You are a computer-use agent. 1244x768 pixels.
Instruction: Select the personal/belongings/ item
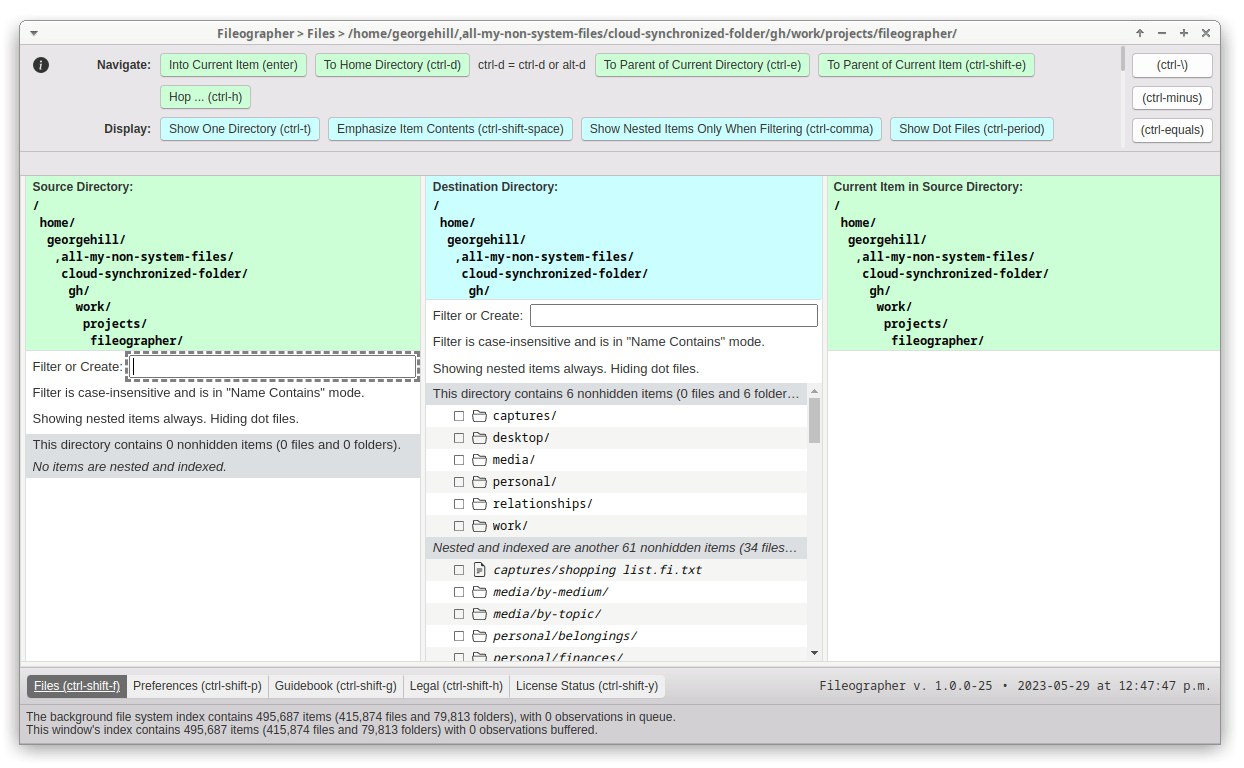pyautogui.click(x=564, y=636)
